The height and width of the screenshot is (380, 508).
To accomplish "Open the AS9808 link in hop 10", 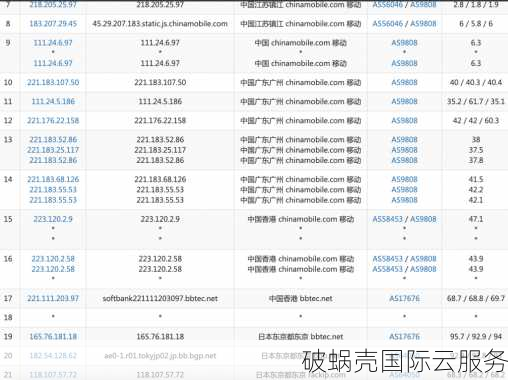I will (x=404, y=82).
